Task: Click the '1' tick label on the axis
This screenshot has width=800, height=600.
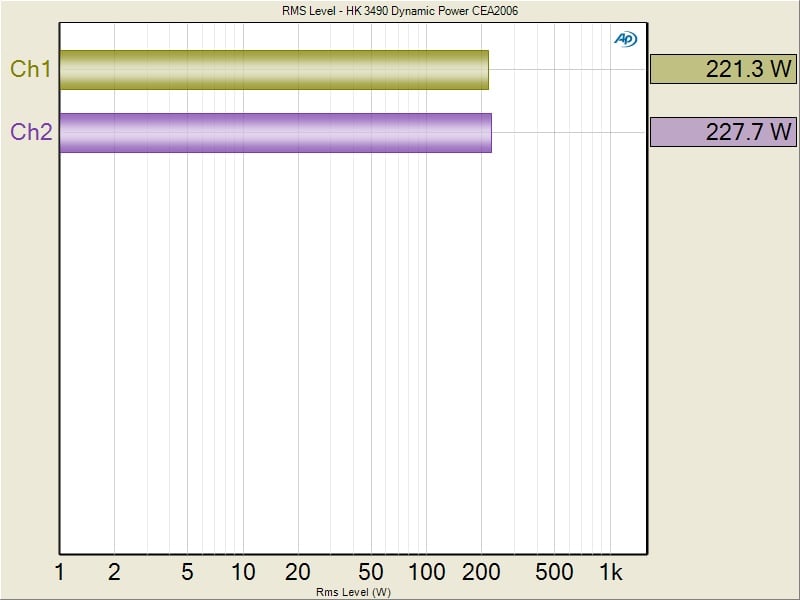Action: (59, 572)
